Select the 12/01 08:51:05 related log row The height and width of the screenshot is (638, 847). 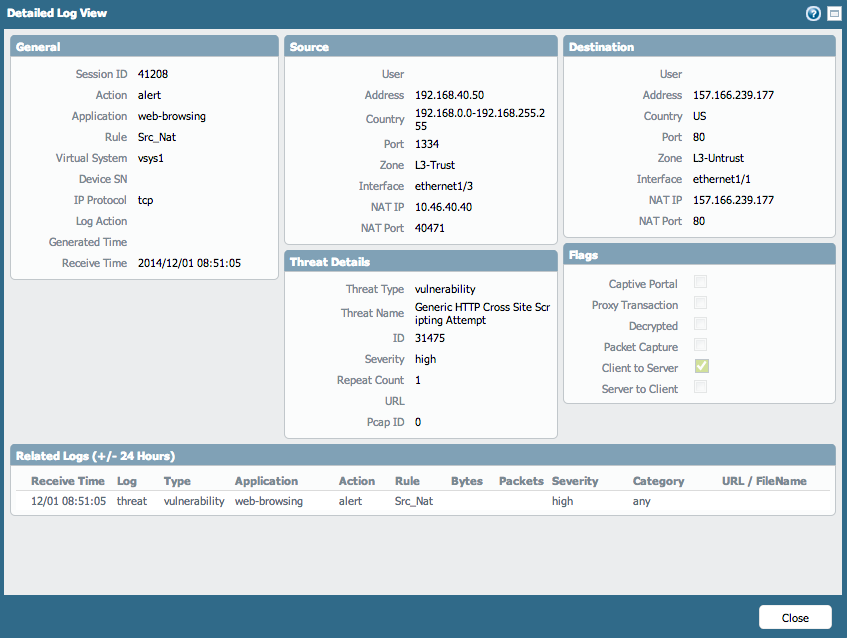coord(68,501)
